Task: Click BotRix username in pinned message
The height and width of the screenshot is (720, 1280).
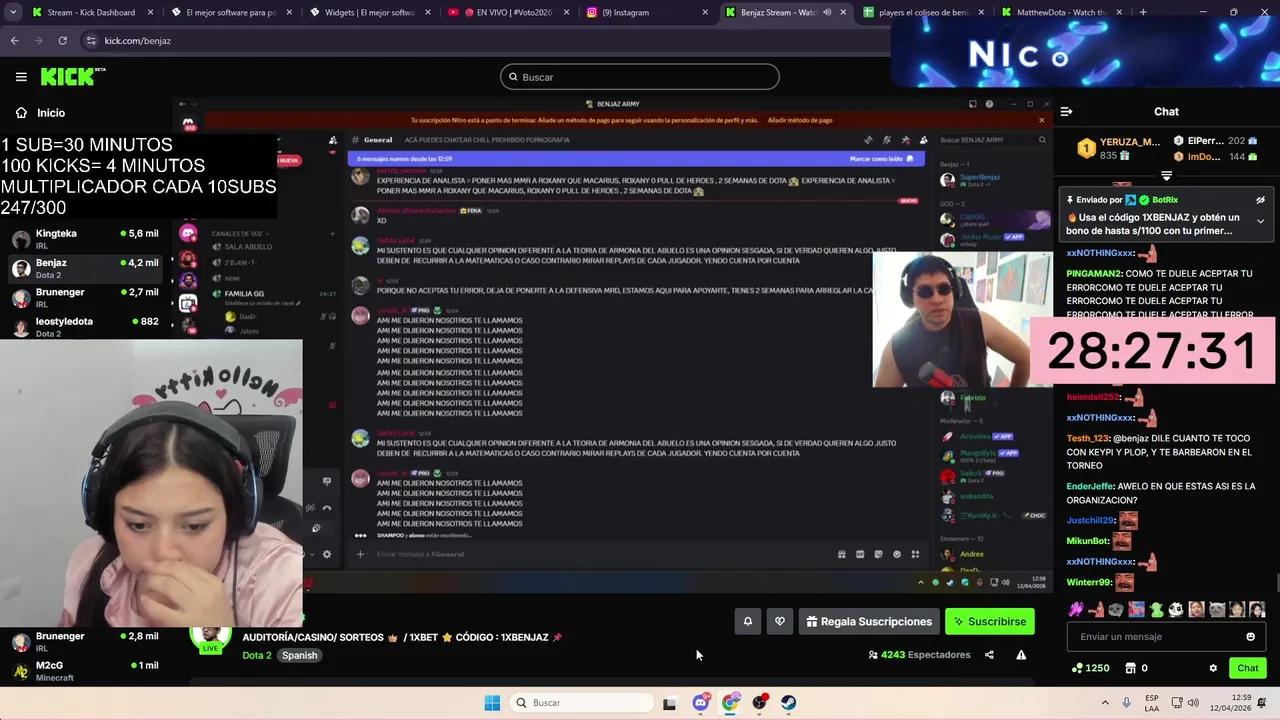Action: point(1164,200)
